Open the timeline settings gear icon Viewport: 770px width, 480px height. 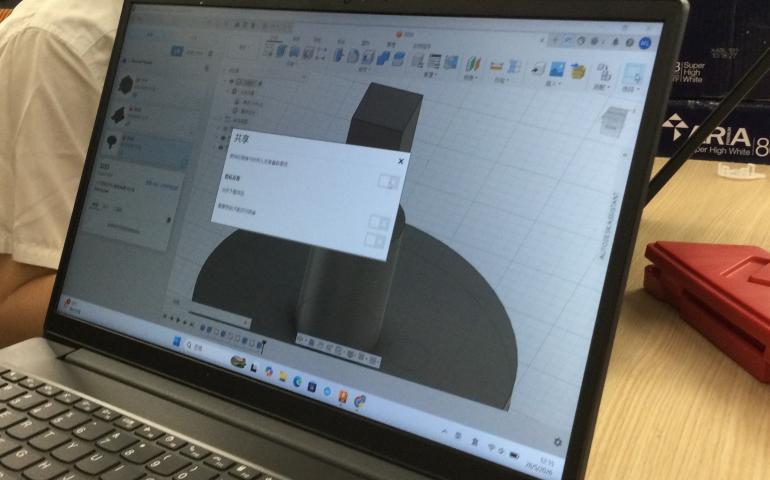pyautogui.click(x=557, y=442)
